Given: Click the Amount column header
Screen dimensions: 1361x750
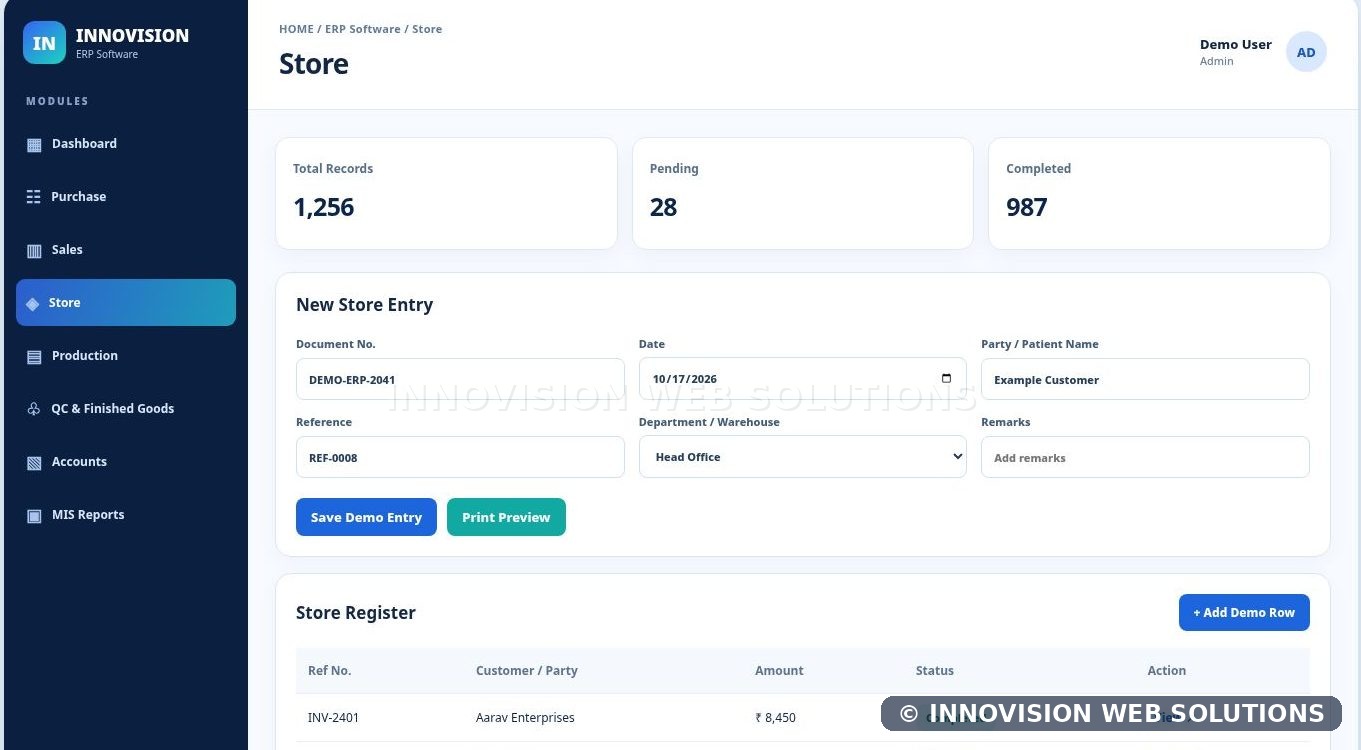Looking at the screenshot, I should point(779,671).
